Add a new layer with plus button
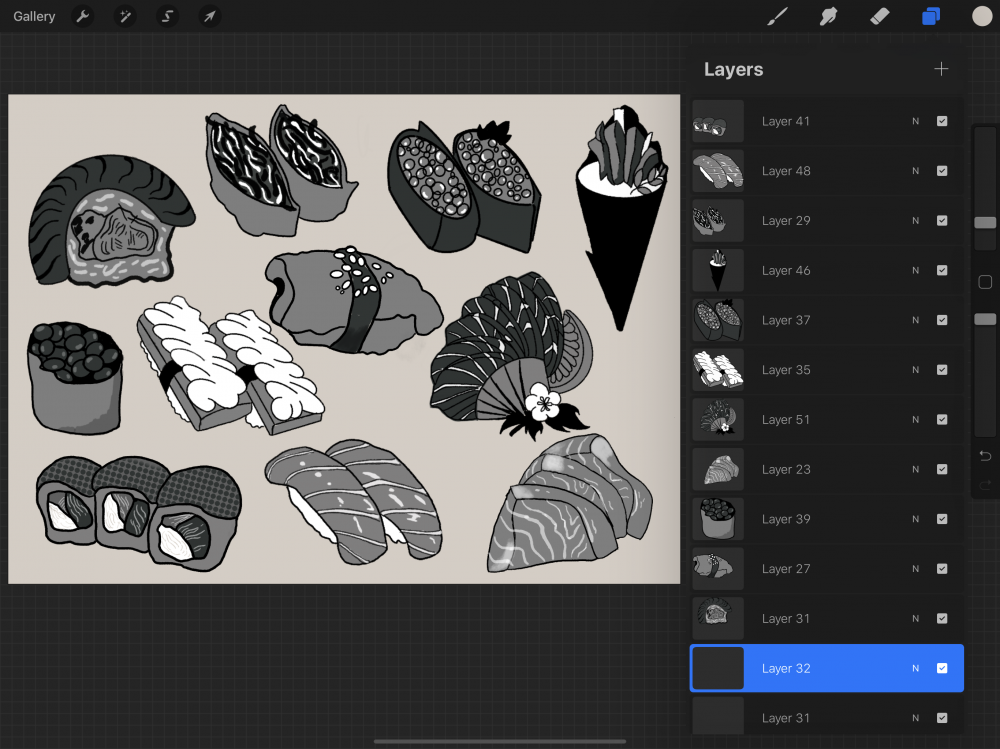 point(940,69)
